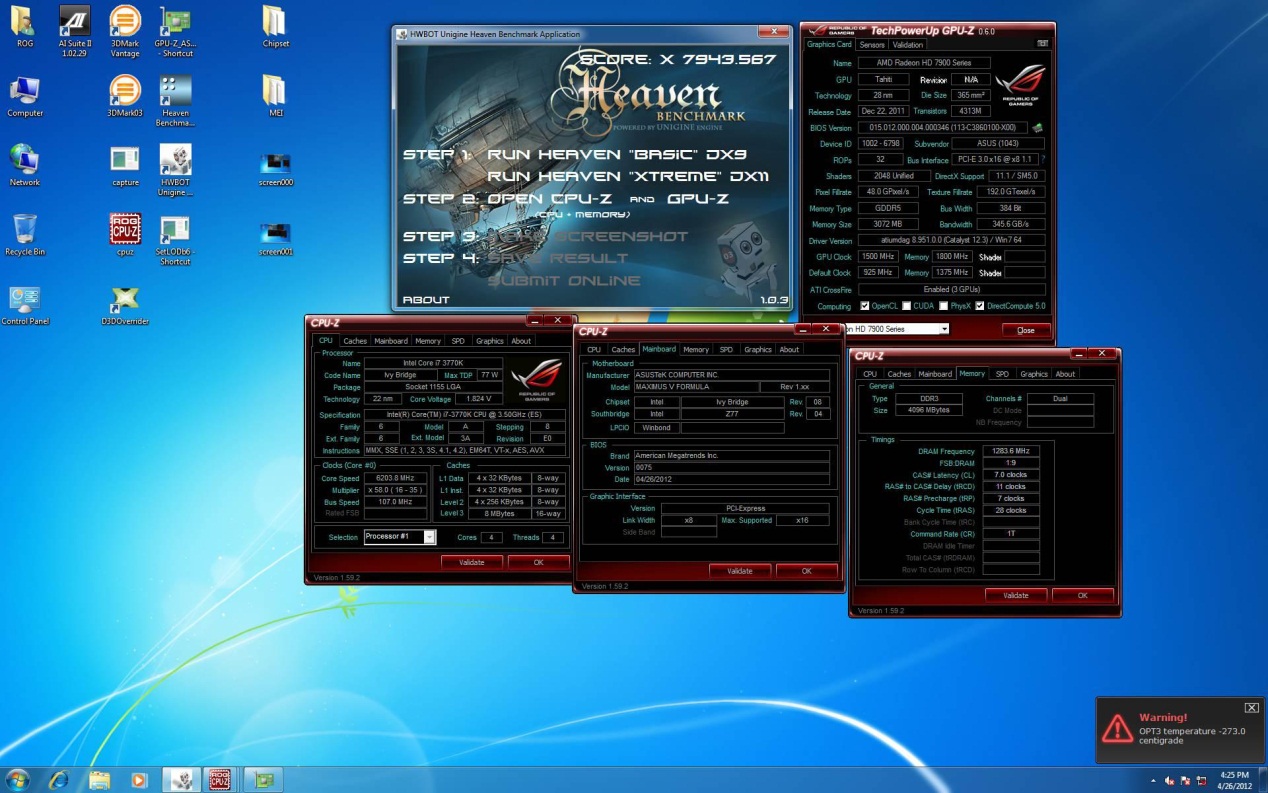Image resolution: width=1268 pixels, height=793 pixels.
Task: Launch AI Suite II desktop shortcut
Action: coord(75,32)
